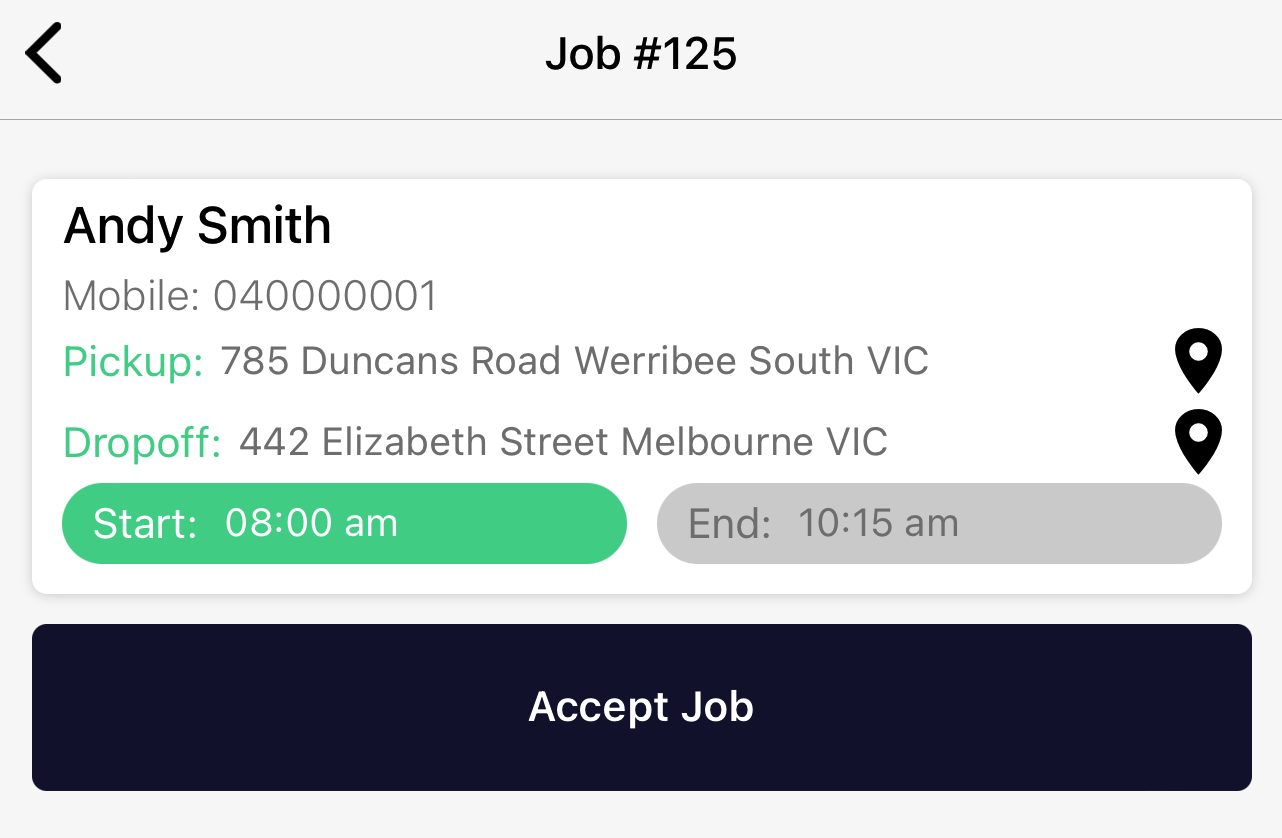Select the grey End 10:15 am pill
This screenshot has height=838, width=1282.
(939, 523)
